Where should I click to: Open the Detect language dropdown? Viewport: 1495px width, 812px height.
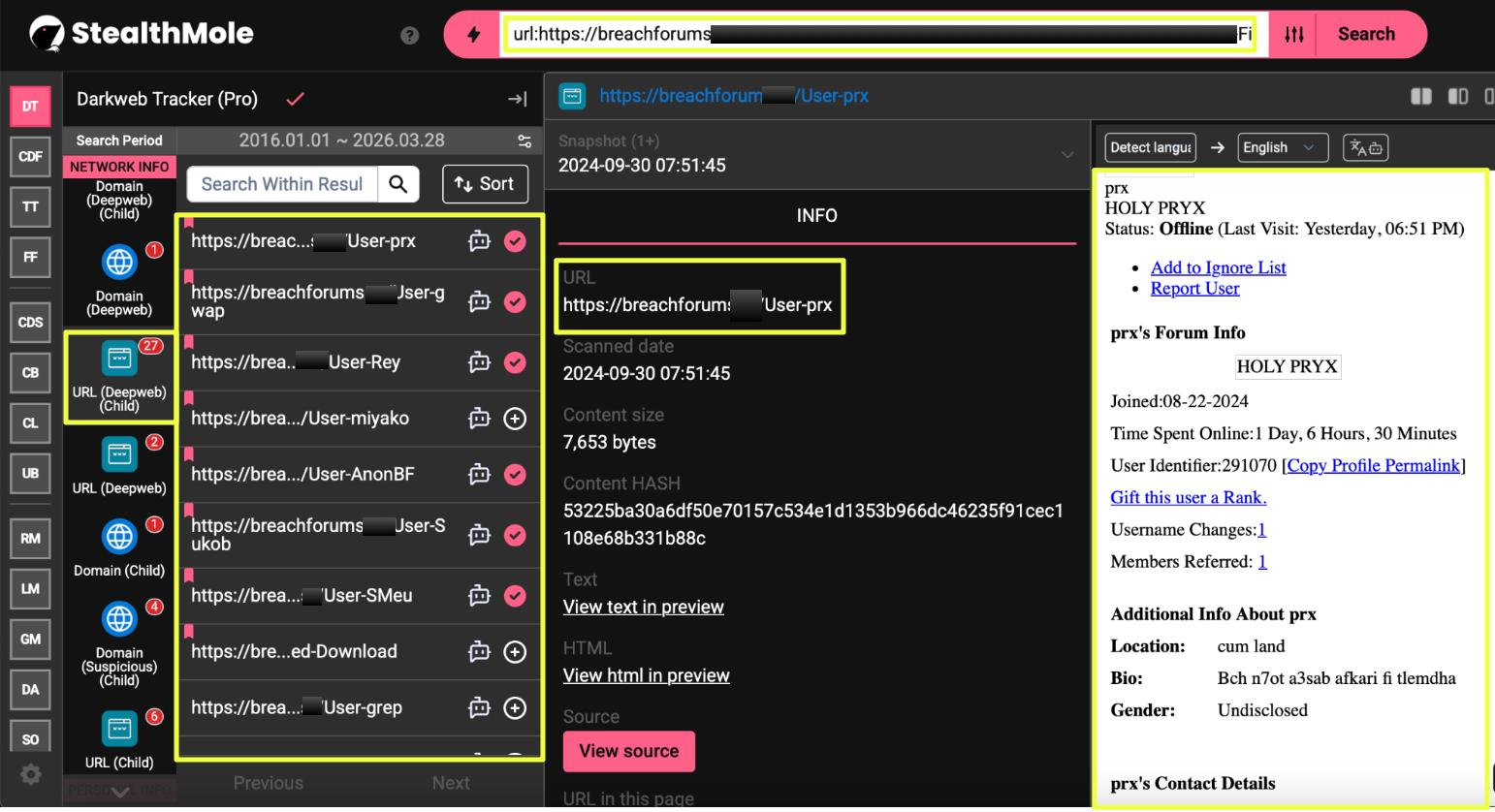pyautogui.click(x=1150, y=147)
